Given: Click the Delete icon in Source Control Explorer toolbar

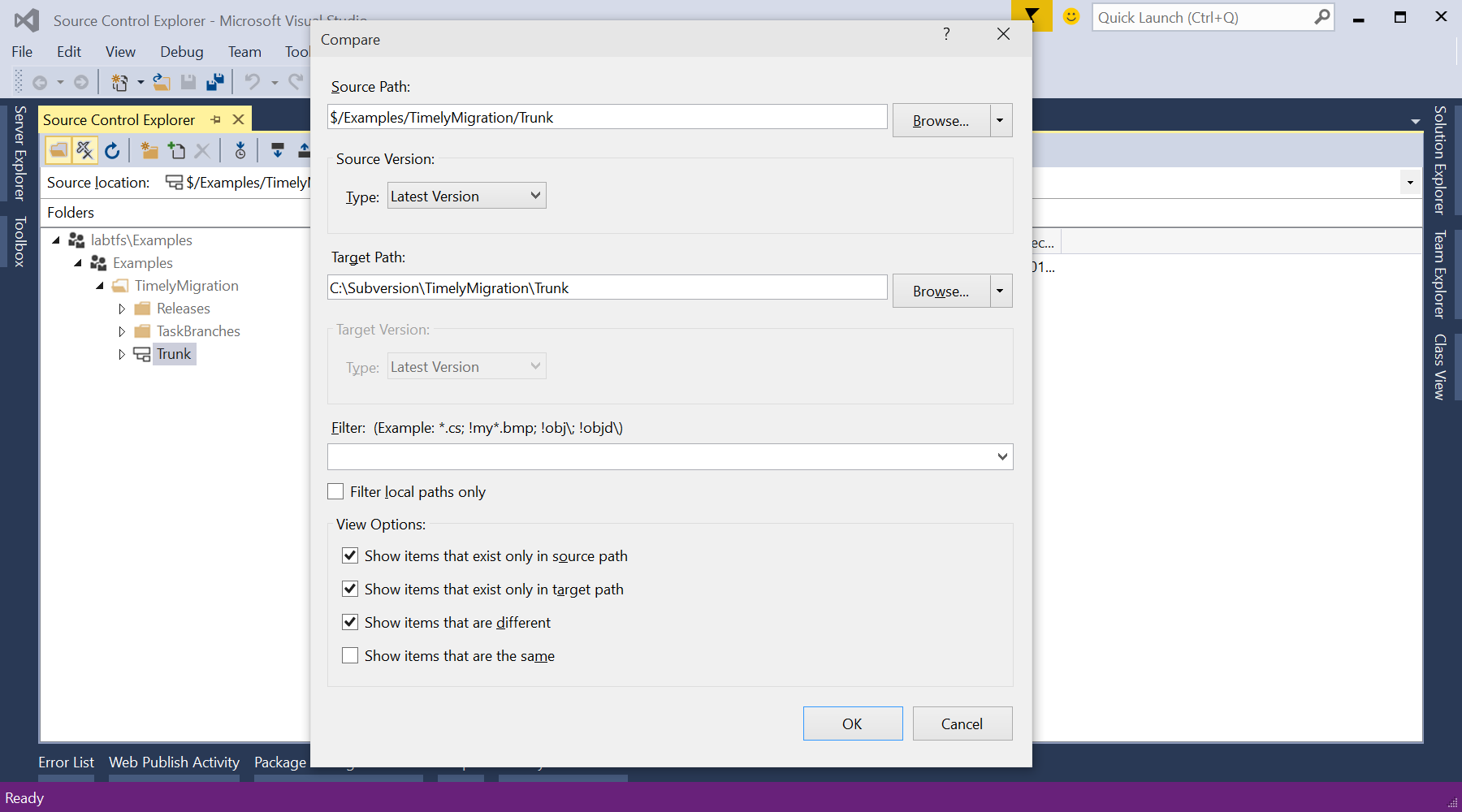Looking at the screenshot, I should click(203, 150).
